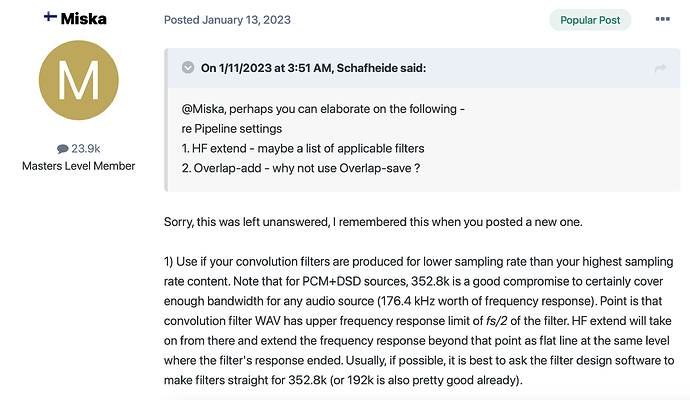
Task: Collapse the quoted Schafheide message
Action: (187, 67)
